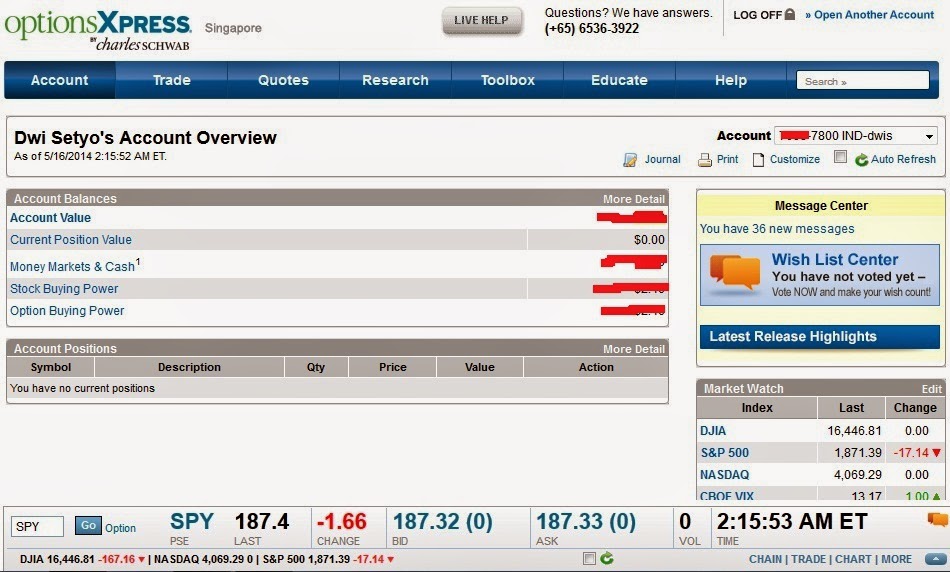Collapse the quote bar with the blue arrow button
950x572 pixels.
(x=936, y=559)
